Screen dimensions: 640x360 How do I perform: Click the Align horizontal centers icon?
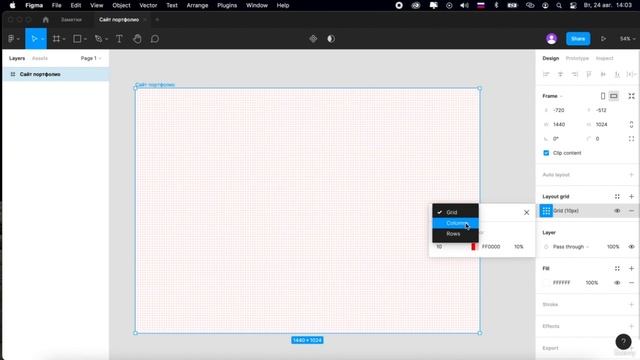pyautogui.click(x=560, y=74)
